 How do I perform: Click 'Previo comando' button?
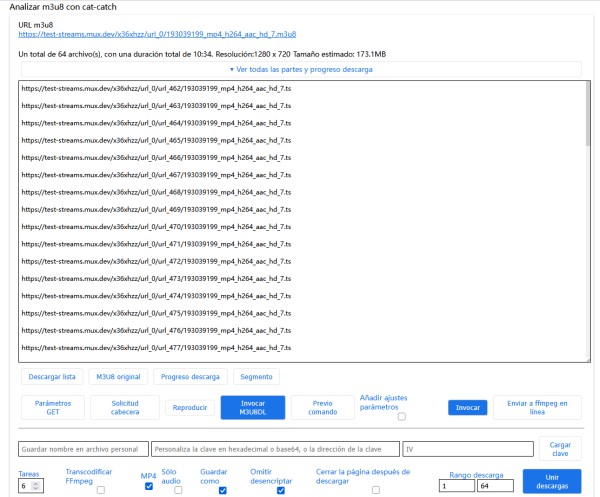322,407
